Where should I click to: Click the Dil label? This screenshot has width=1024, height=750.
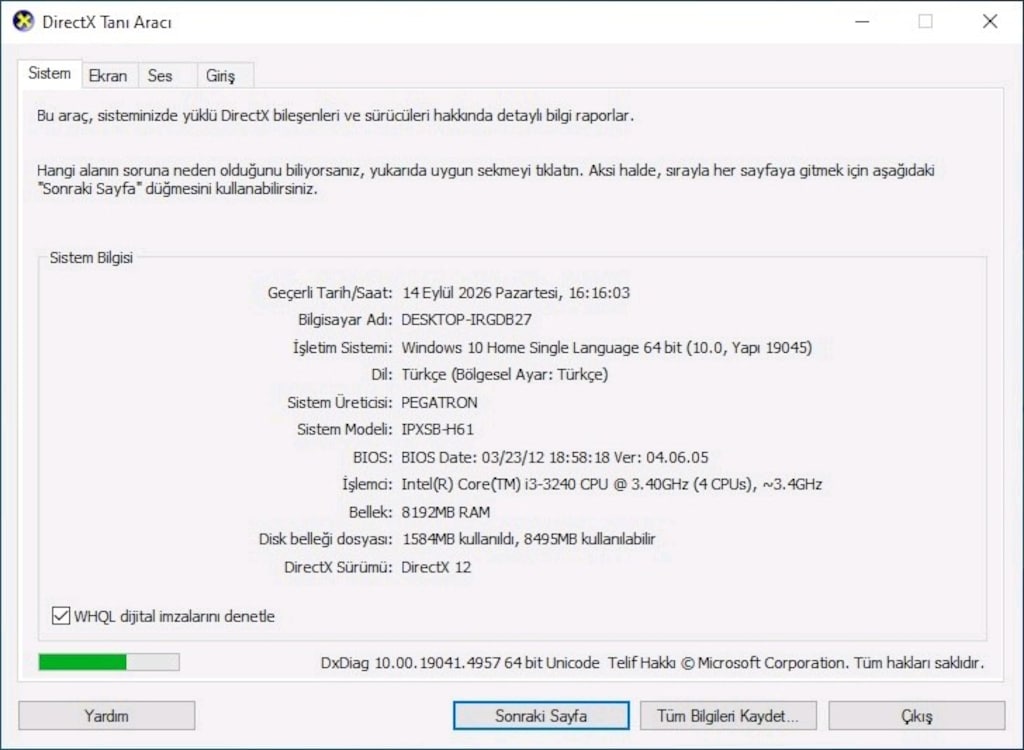382,375
